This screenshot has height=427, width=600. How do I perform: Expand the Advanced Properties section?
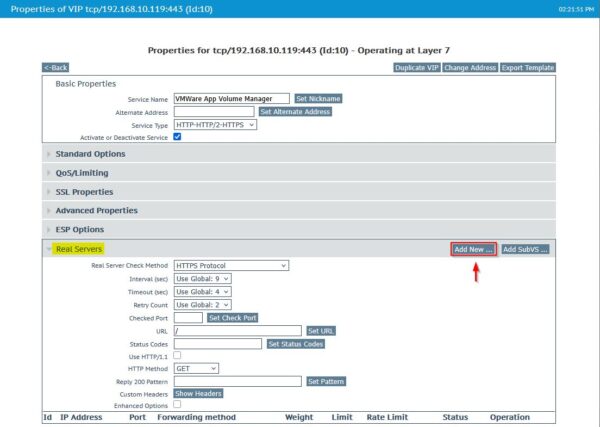pyautogui.click(x=298, y=210)
